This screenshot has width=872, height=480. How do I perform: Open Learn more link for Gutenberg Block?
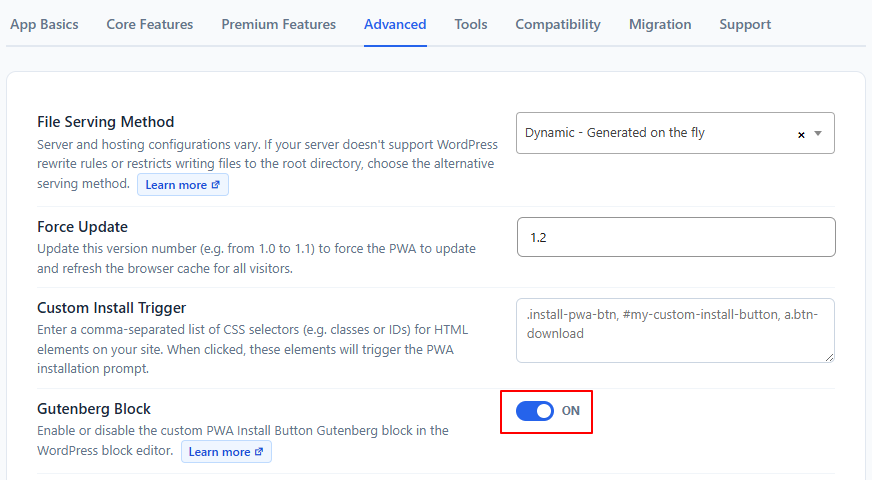(x=226, y=452)
